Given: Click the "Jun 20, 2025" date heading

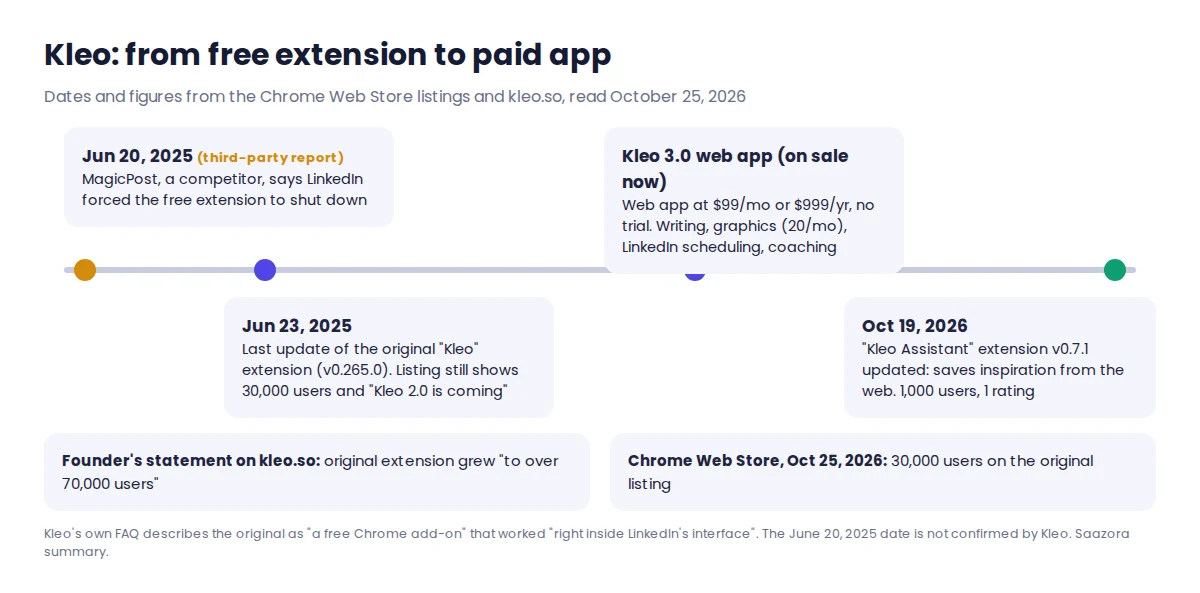Looking at the screenshot, I should tap(137, 156).
